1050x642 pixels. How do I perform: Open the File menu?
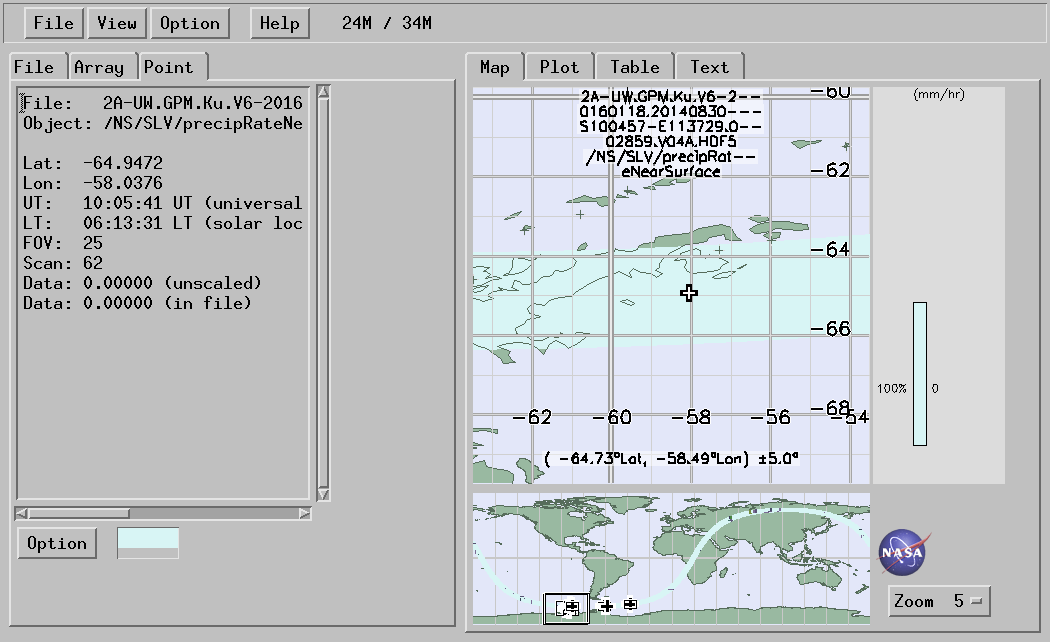coord(54,23)
